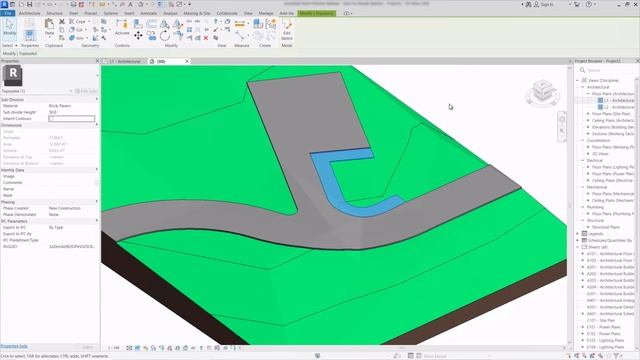Click the red Delete X icon
The image size is (640, 360).
coord(206,38)
